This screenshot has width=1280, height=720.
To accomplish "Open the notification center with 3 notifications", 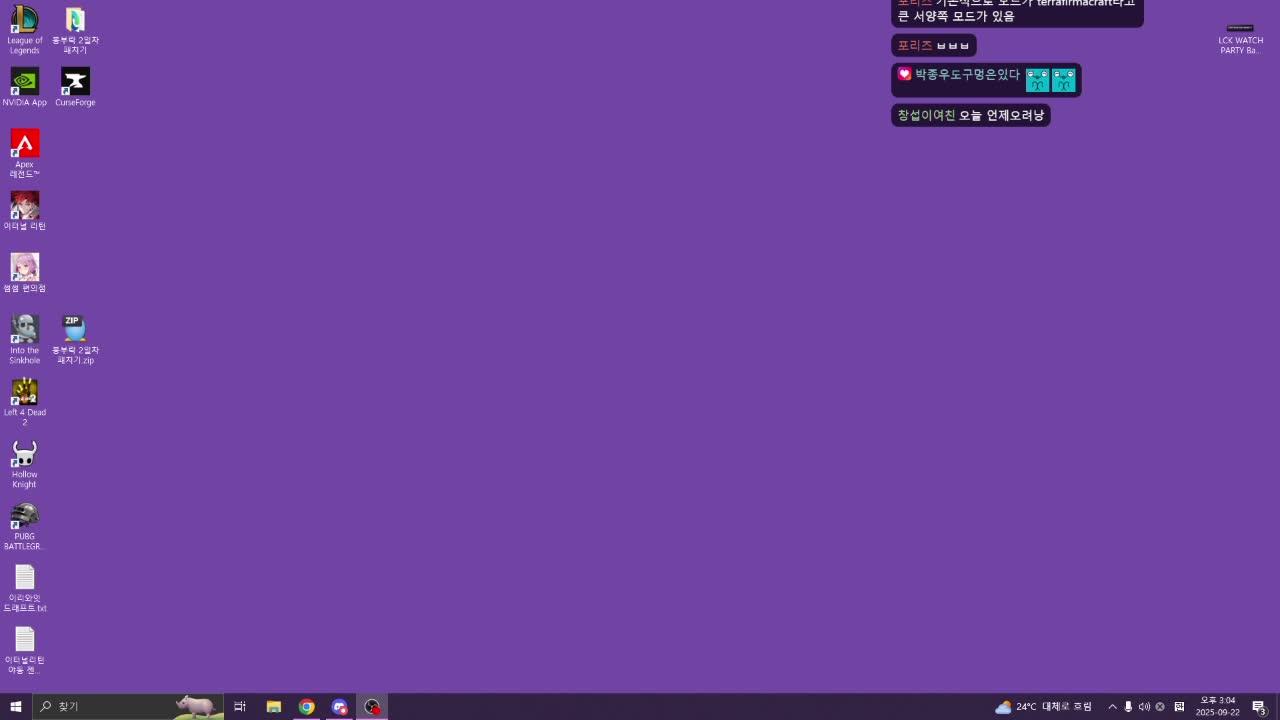I will point(1259,706).
